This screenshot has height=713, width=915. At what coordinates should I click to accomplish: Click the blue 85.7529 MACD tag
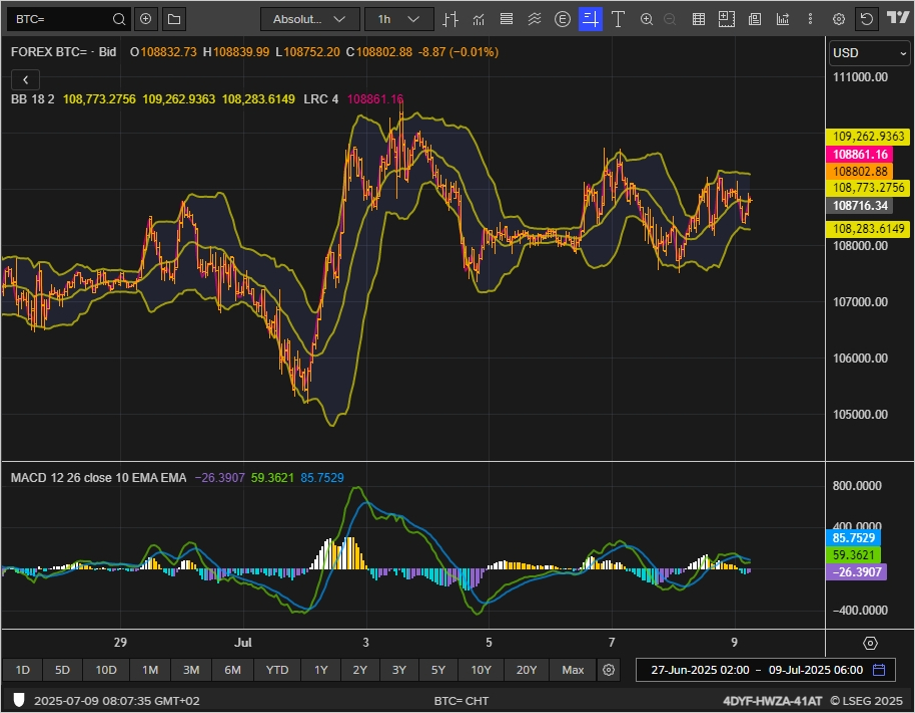pos(853,538)
